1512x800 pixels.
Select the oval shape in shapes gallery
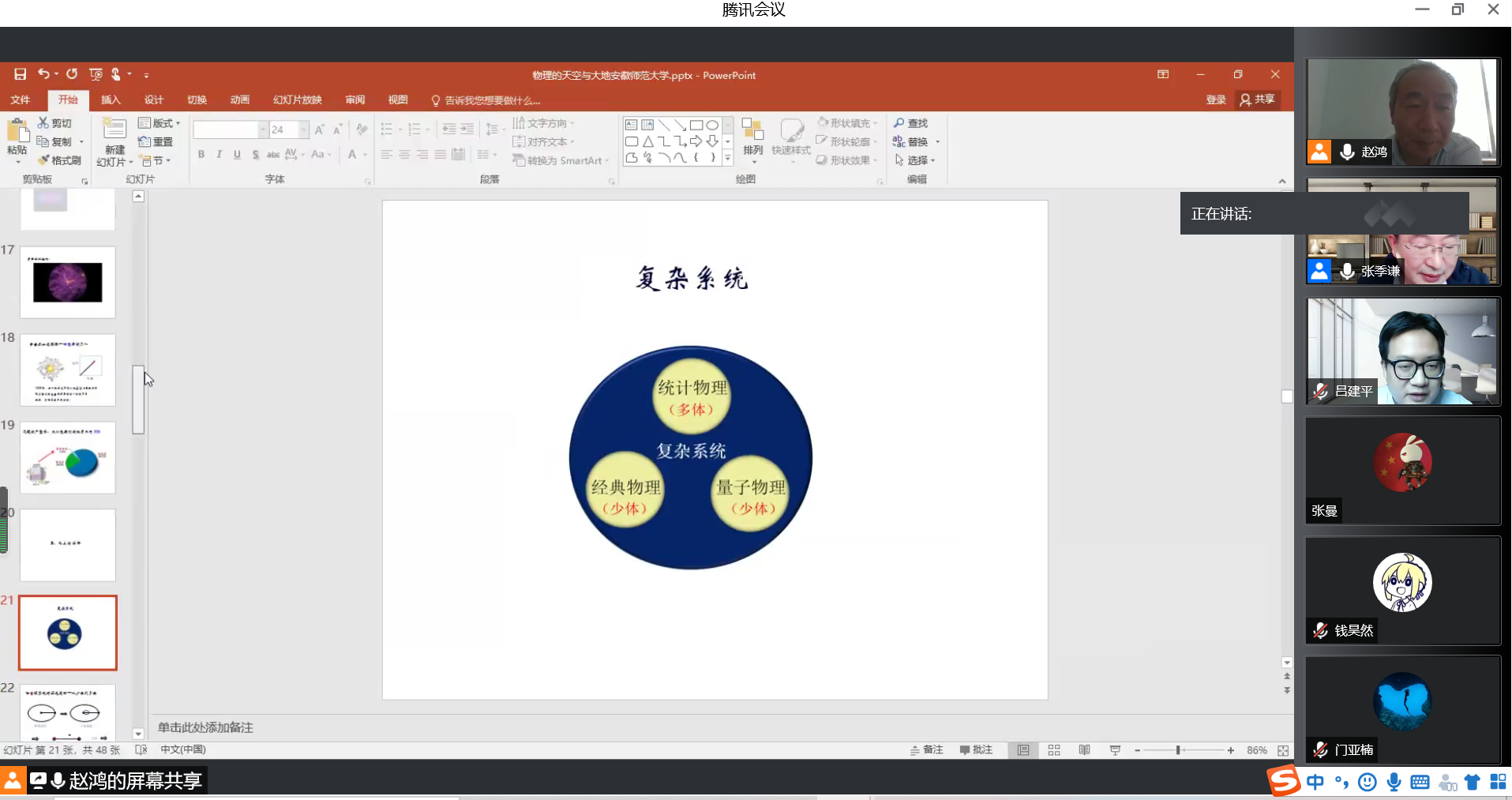[712, 125]
